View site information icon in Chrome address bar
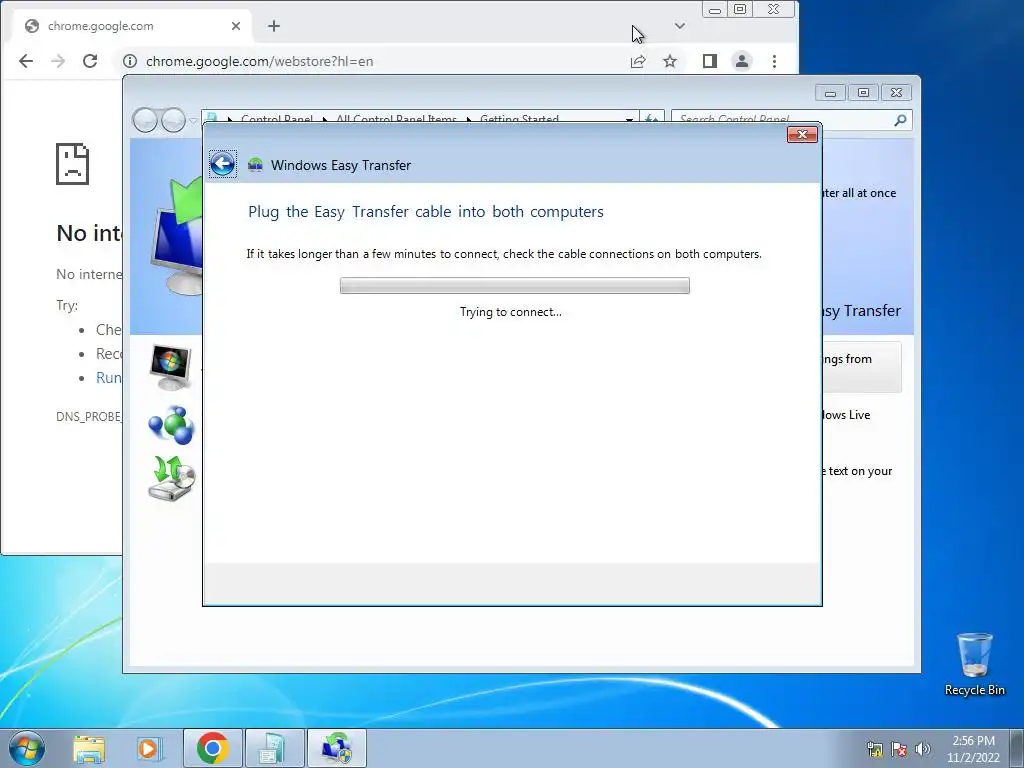Viewport: 1024px width, 768px height. pos(130,61)
